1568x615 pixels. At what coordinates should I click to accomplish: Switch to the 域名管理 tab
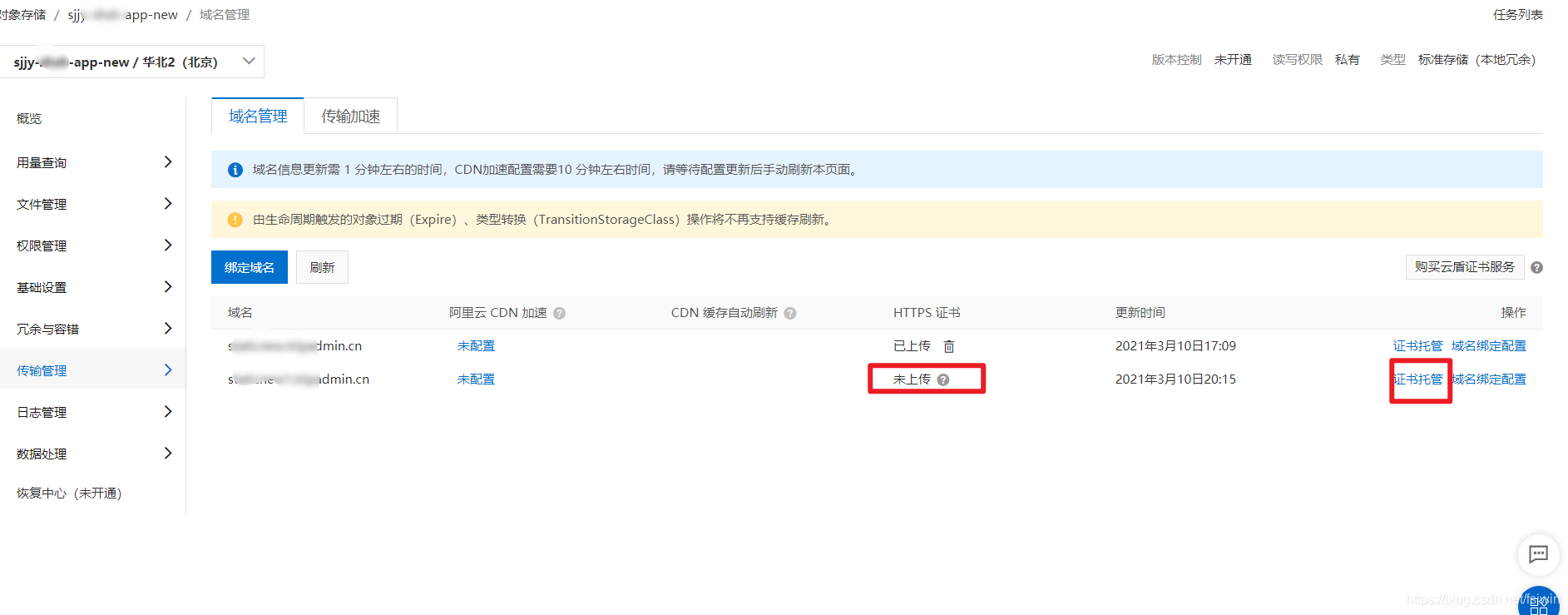click(258, 116)
